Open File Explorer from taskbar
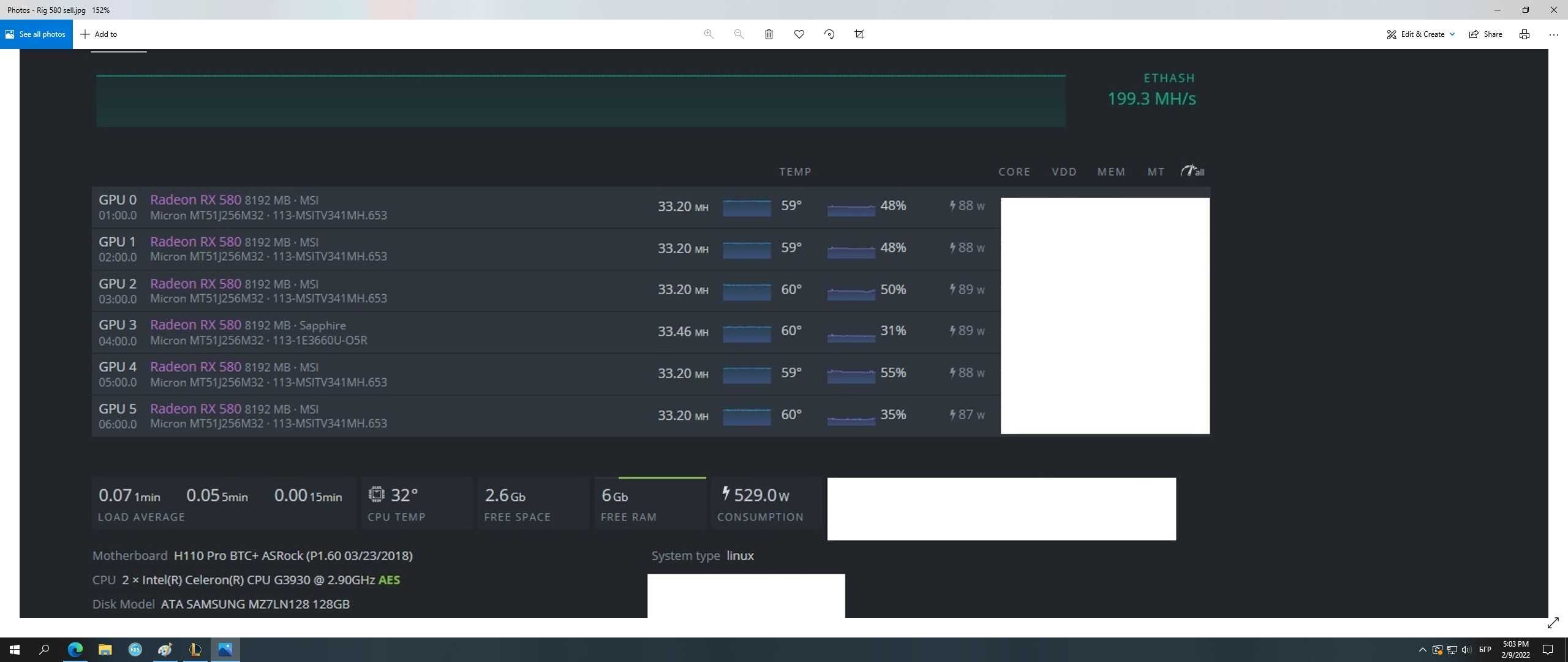 click(x=105, y=650)
